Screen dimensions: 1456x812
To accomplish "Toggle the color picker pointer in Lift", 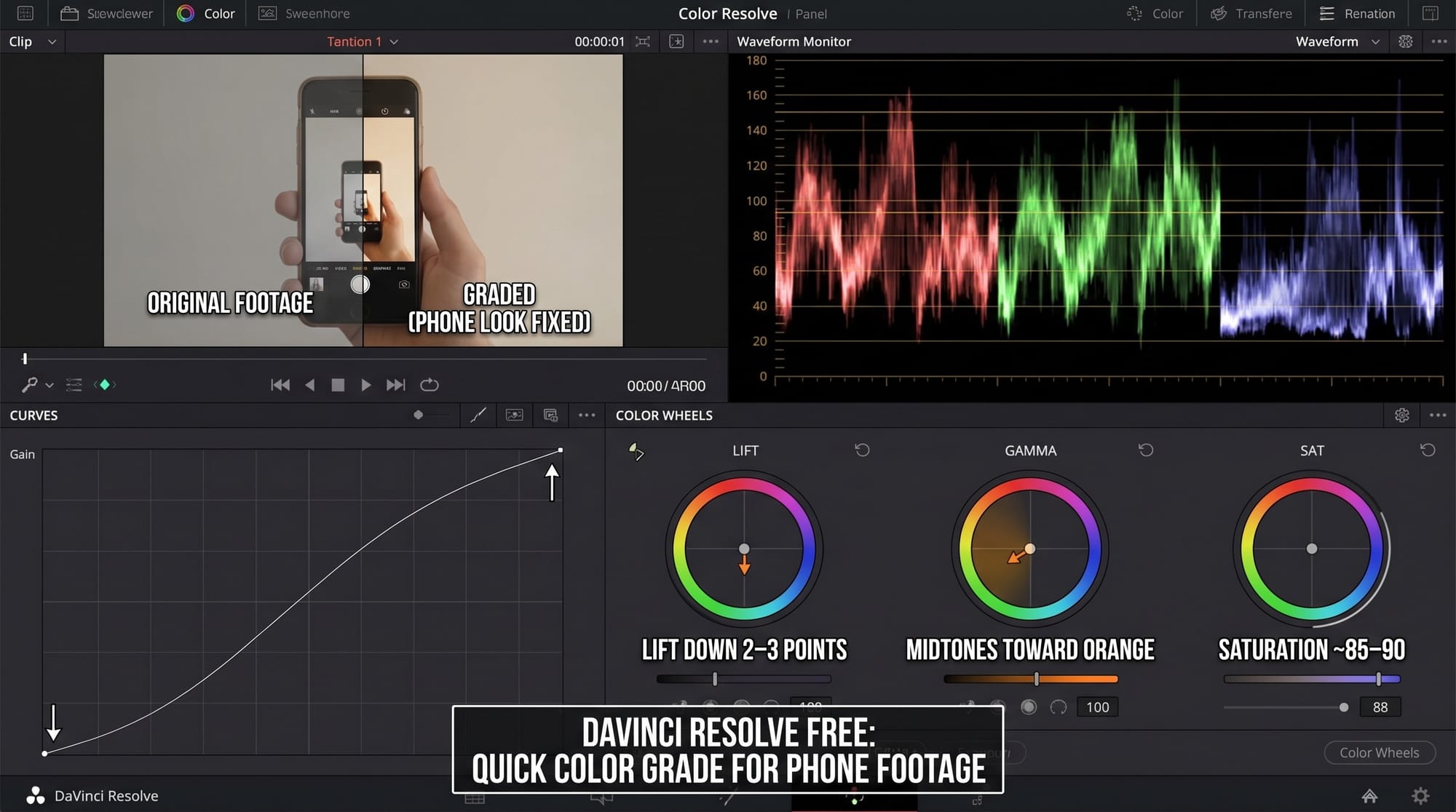I will pyautogui.click(x=636, y=452).
